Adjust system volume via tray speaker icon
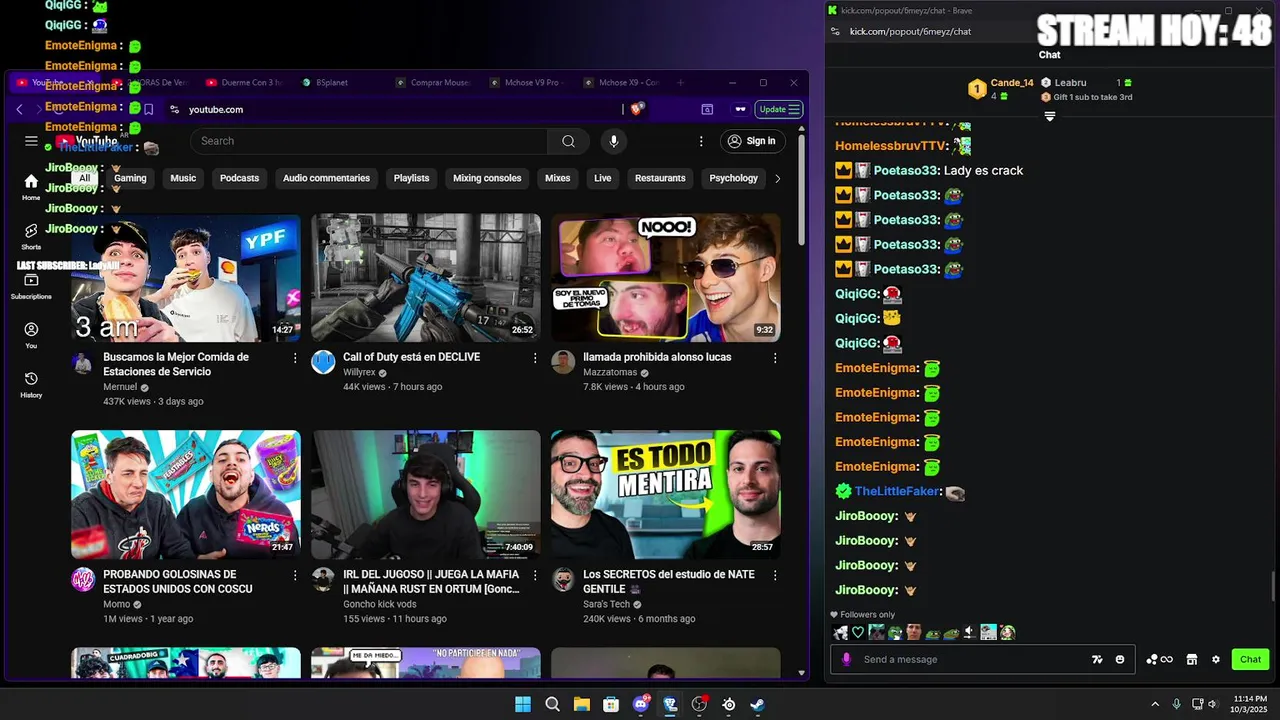 pos(1212,704)
